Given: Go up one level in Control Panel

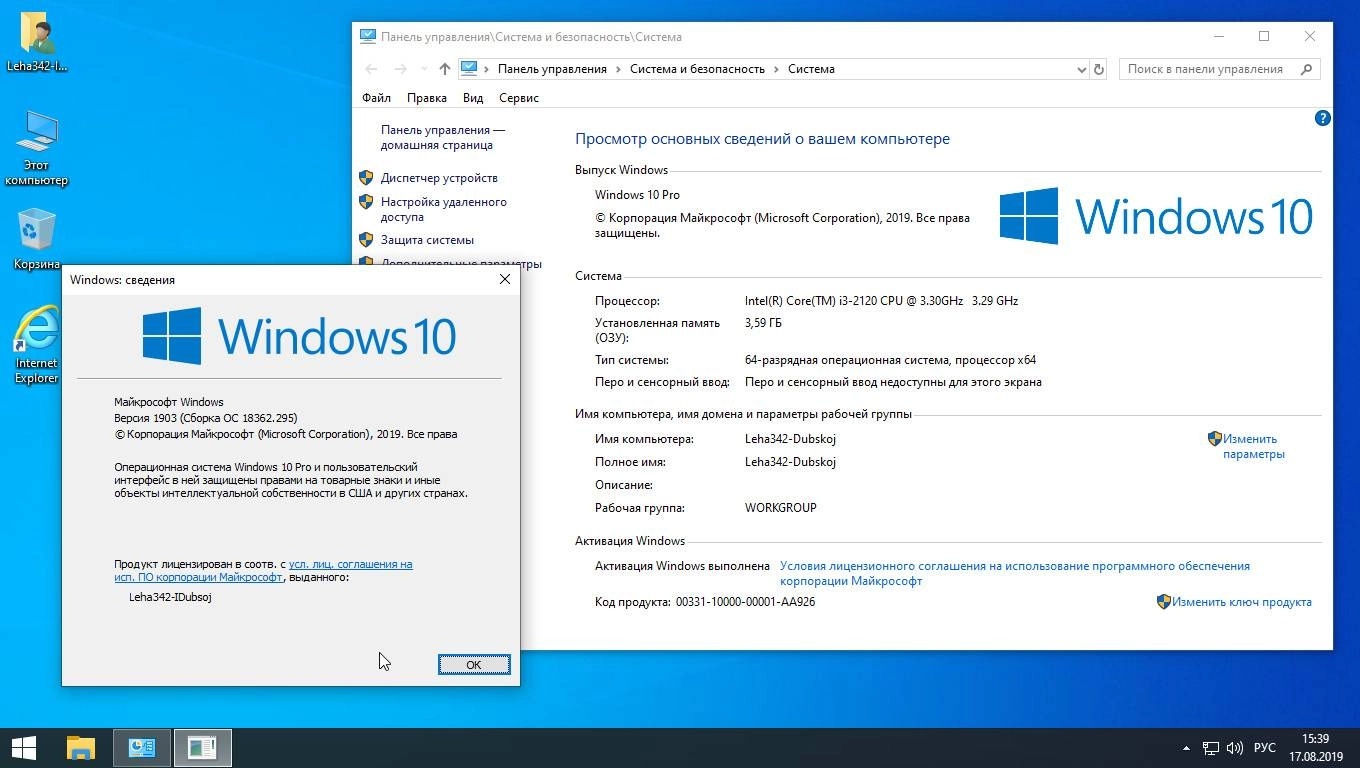Looking at the screenshot, I should [445, 69].
